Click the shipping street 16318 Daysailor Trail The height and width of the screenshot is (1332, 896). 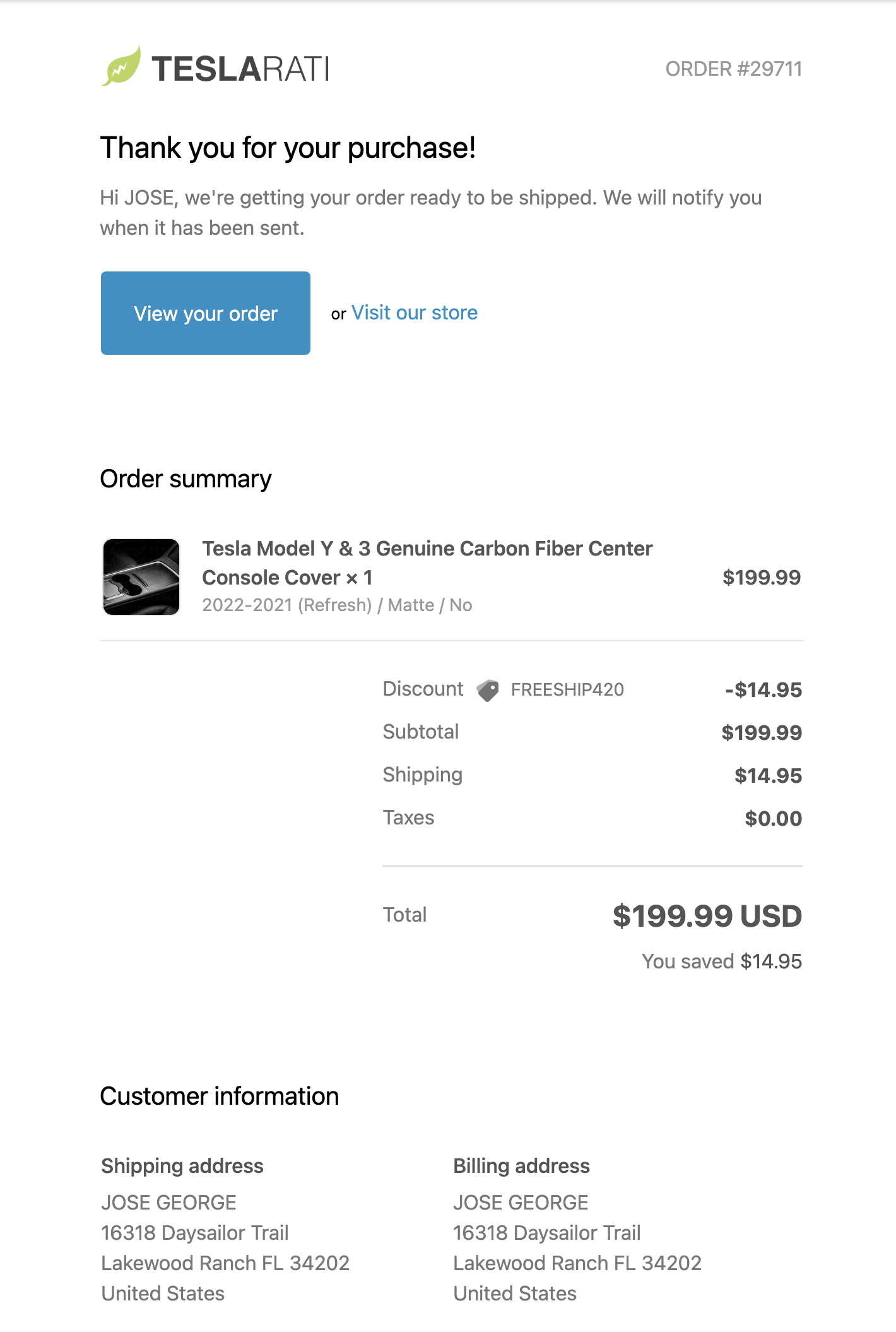click(x=195, y=1232)
